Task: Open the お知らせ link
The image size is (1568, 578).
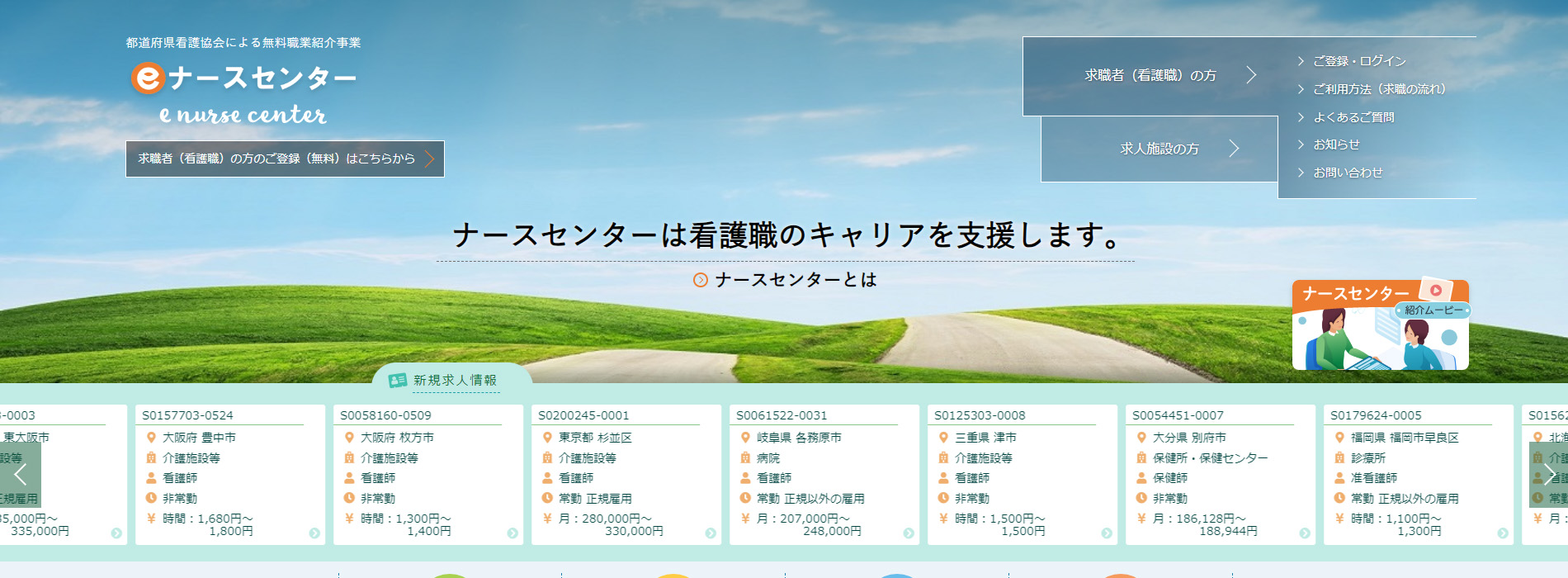Action: point(1336,144)
